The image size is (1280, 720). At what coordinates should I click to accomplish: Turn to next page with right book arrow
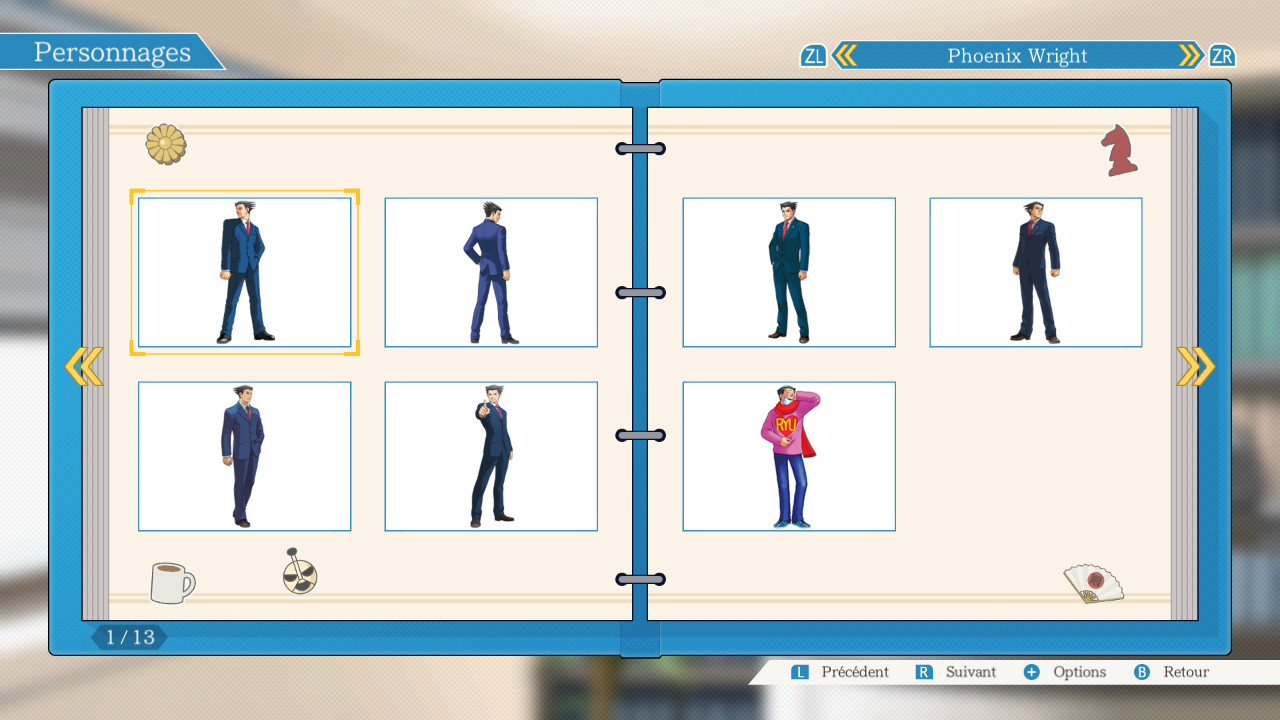coord(1195,367)
